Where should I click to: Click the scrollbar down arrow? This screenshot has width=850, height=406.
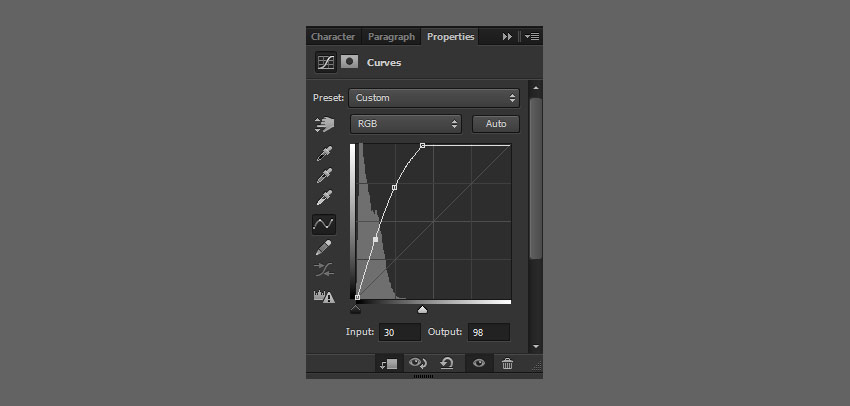pos(536,346)
